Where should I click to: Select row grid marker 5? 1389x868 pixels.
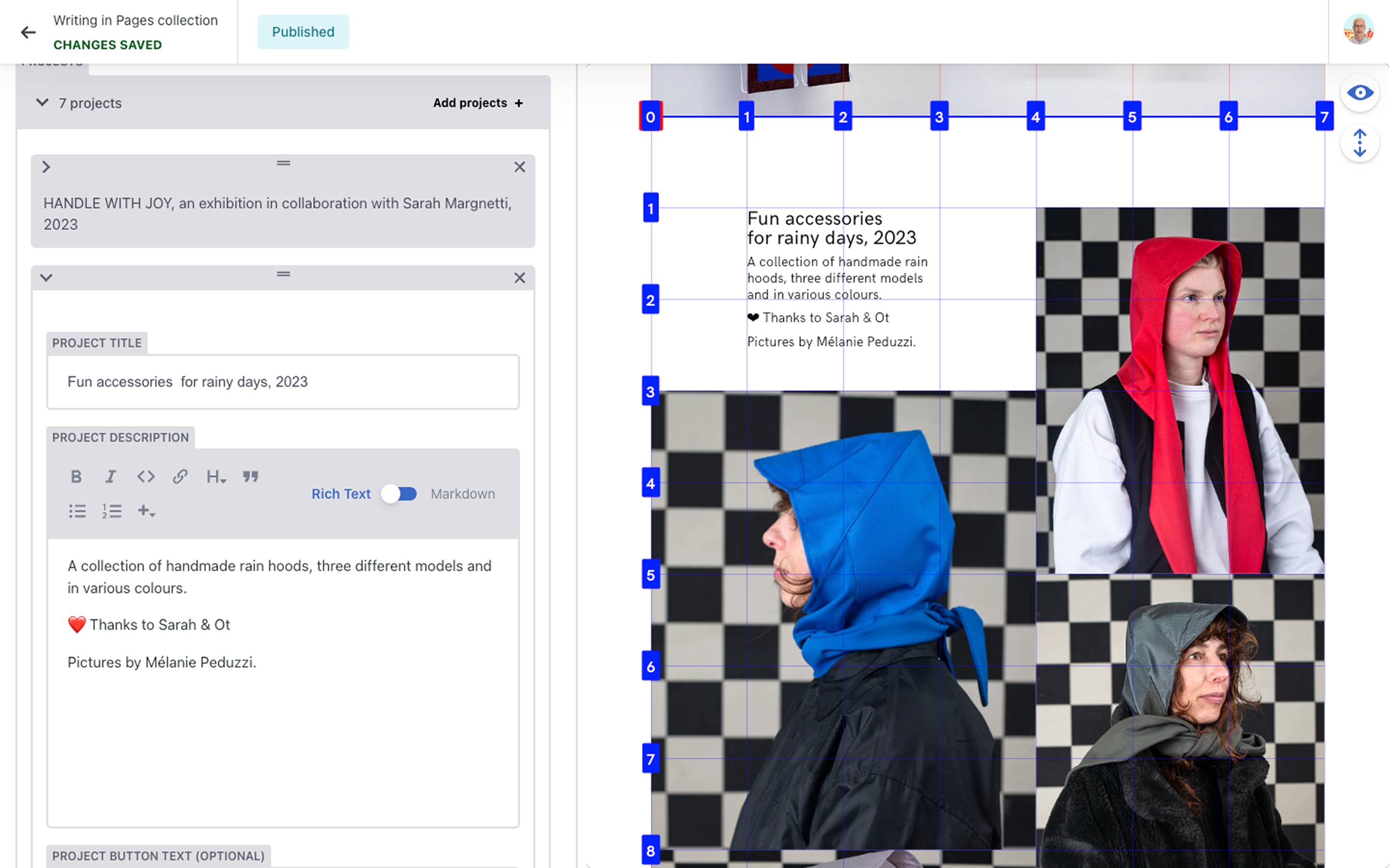650,575
